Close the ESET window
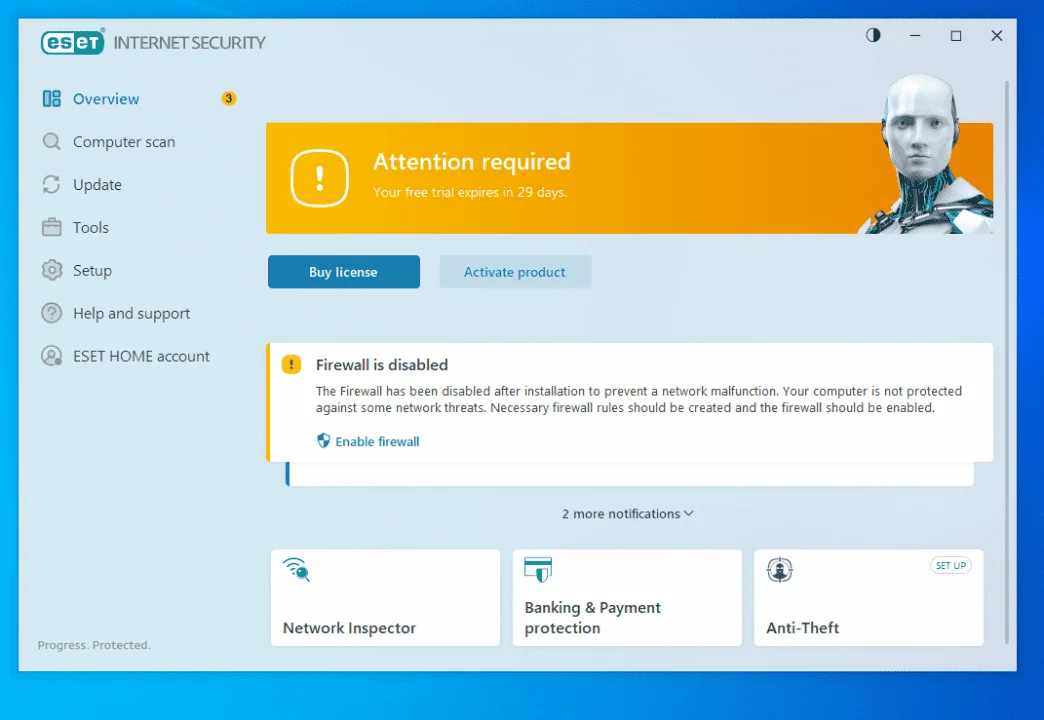This screenshot has height=720, width=1044. click(x=996, y=35)
